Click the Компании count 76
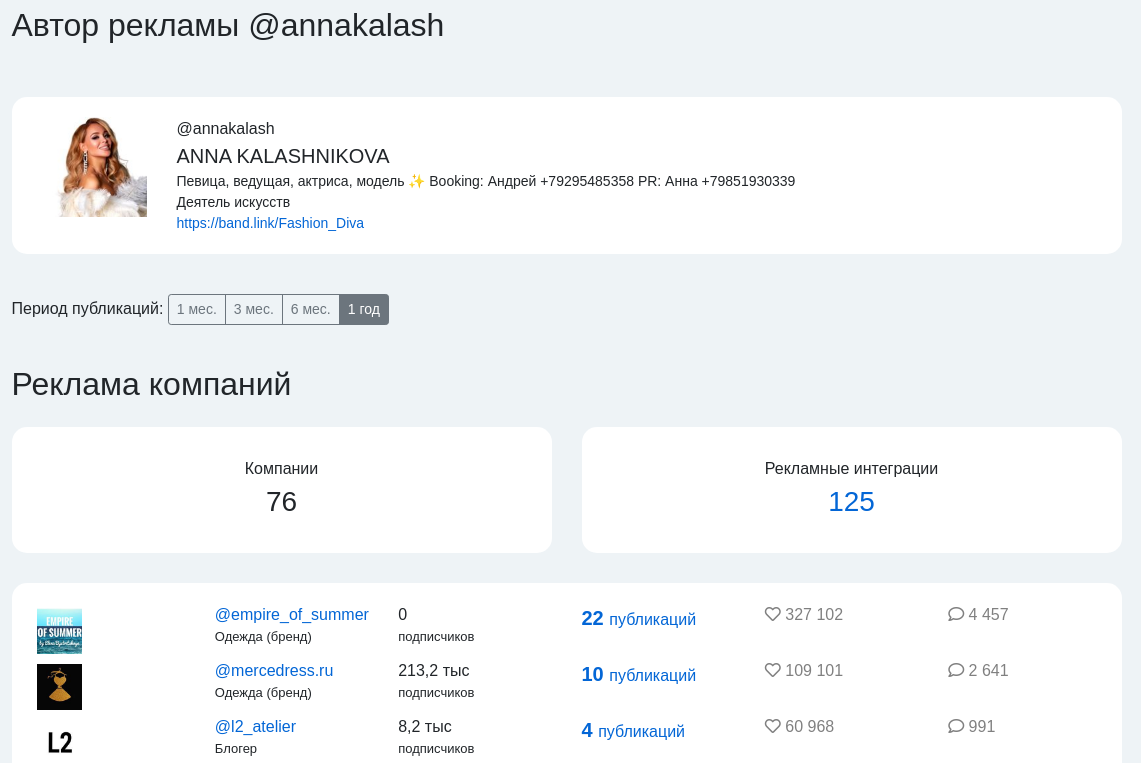This screenshot has height=763, width=1141. coord(282,502)
